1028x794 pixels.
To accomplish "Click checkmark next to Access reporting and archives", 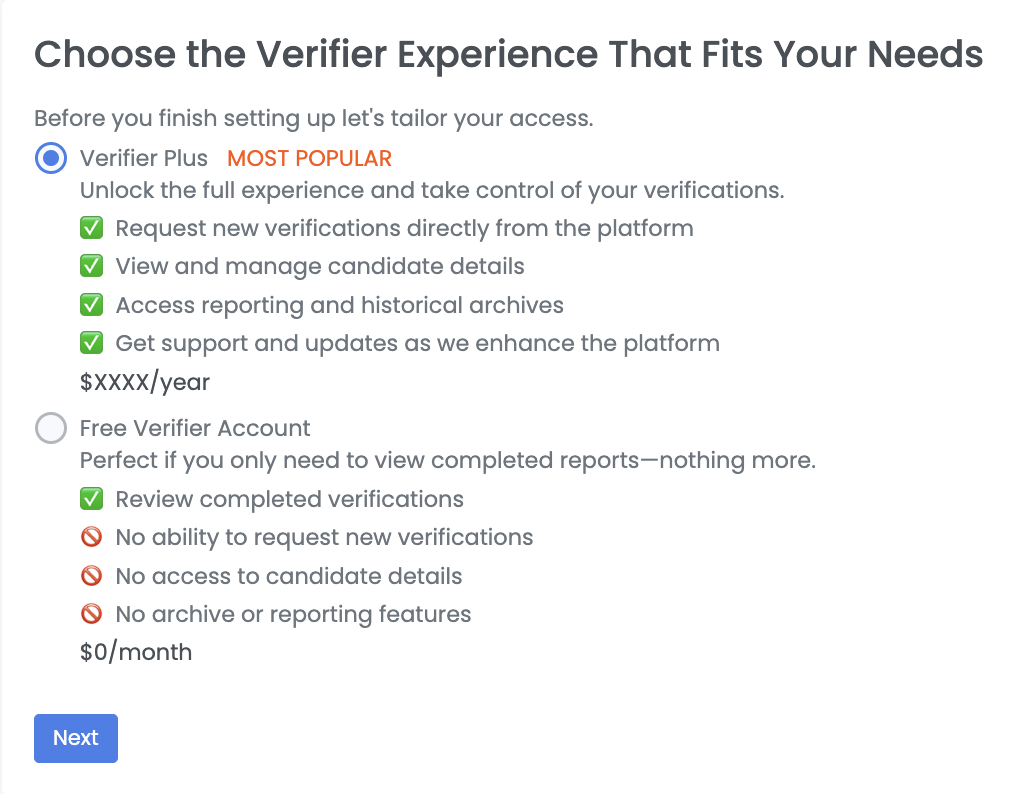I will (92, 305).
